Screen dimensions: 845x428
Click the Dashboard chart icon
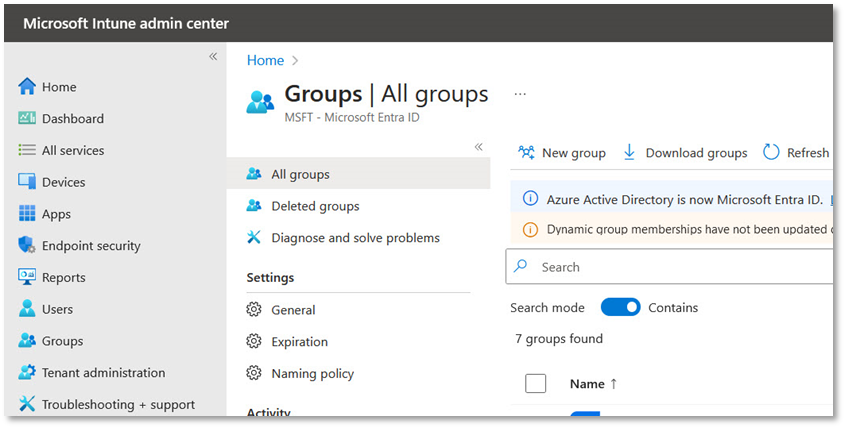[27, 118]
